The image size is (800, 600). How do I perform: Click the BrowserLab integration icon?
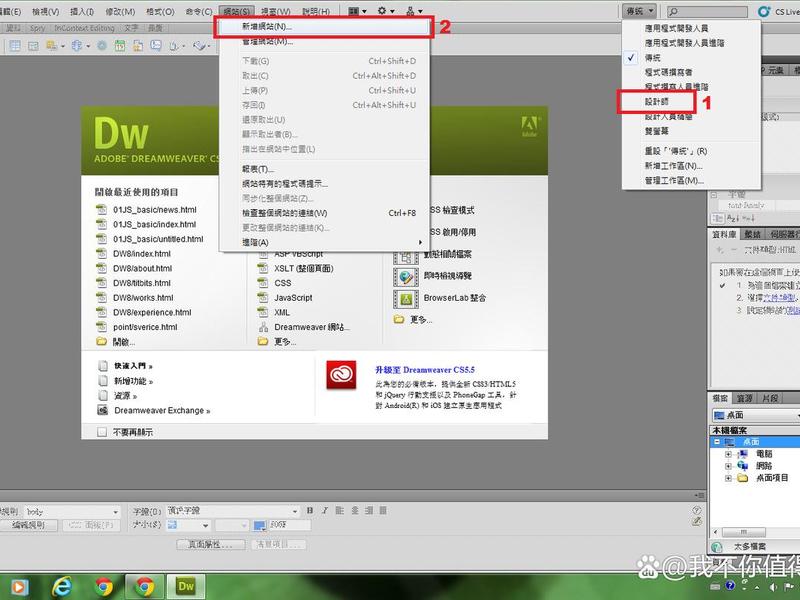pos(406,299)
